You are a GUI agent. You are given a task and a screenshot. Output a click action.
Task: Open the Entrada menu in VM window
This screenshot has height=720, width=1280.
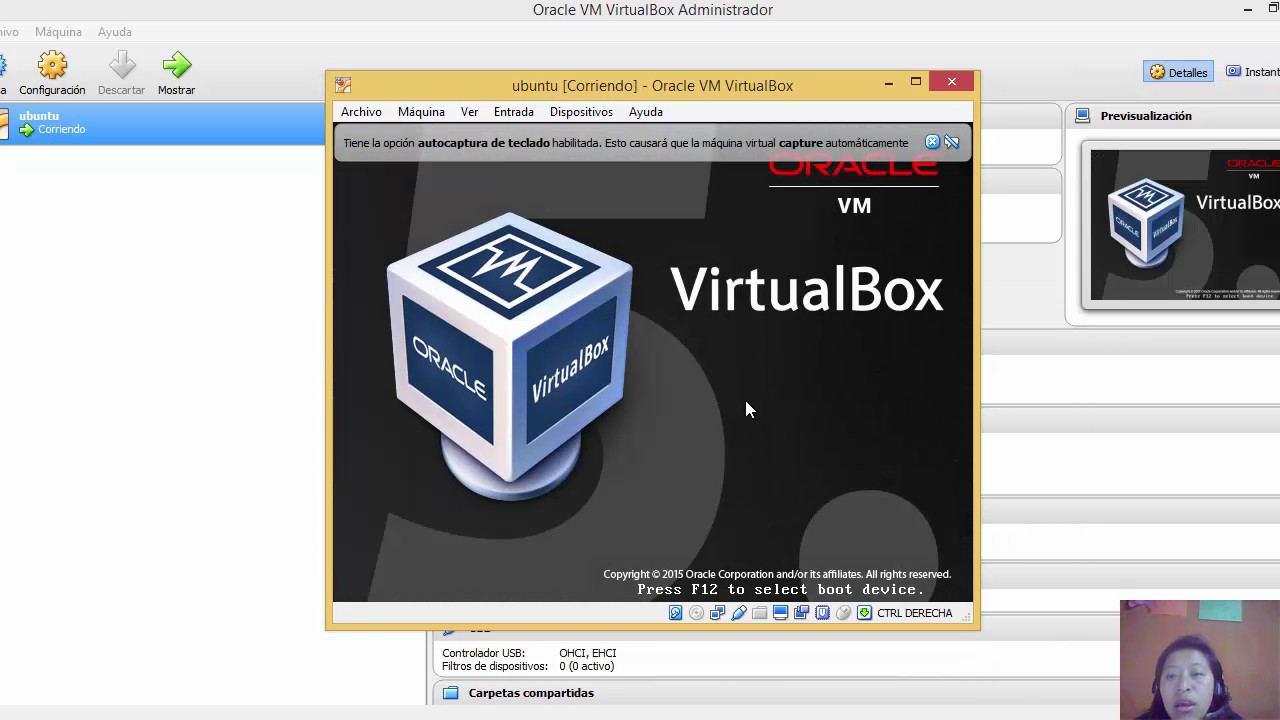click(514, 112)
